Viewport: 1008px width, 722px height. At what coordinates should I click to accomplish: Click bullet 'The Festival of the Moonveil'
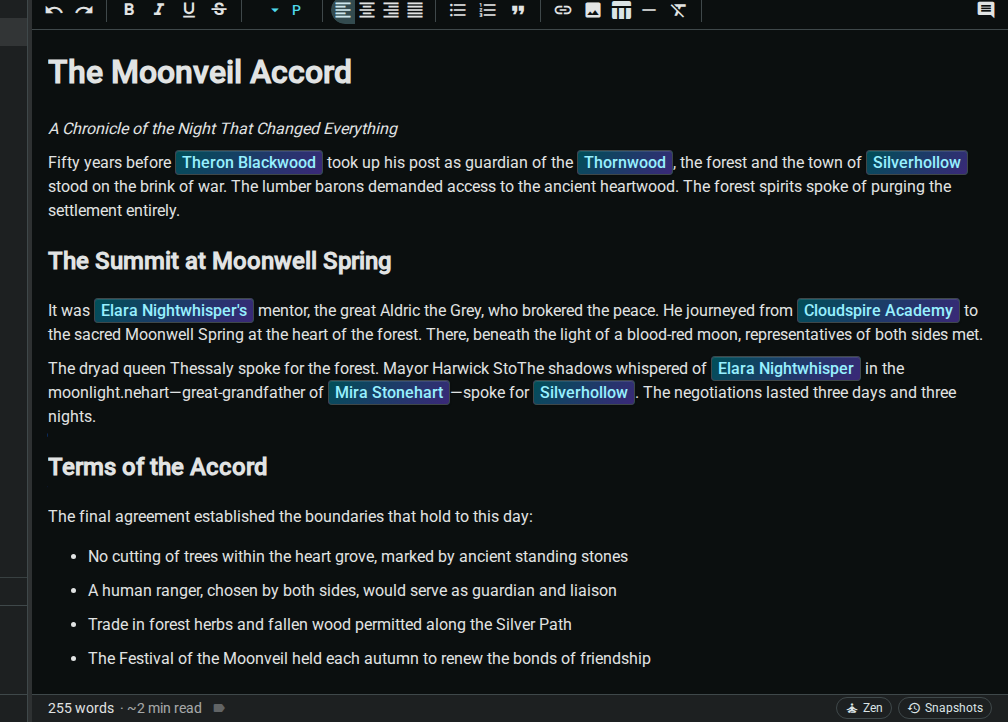click(x=370, y=658)
